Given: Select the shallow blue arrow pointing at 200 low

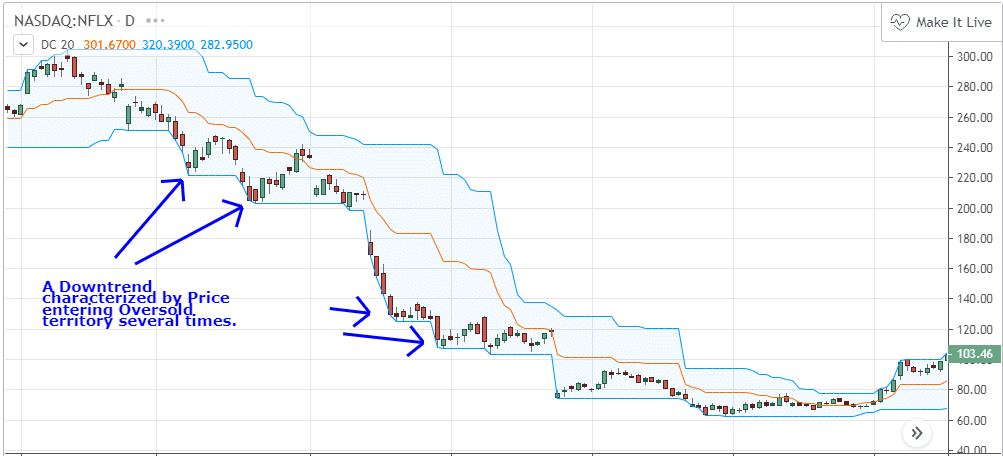Looking at the screenshot, I should pos(190,236).
